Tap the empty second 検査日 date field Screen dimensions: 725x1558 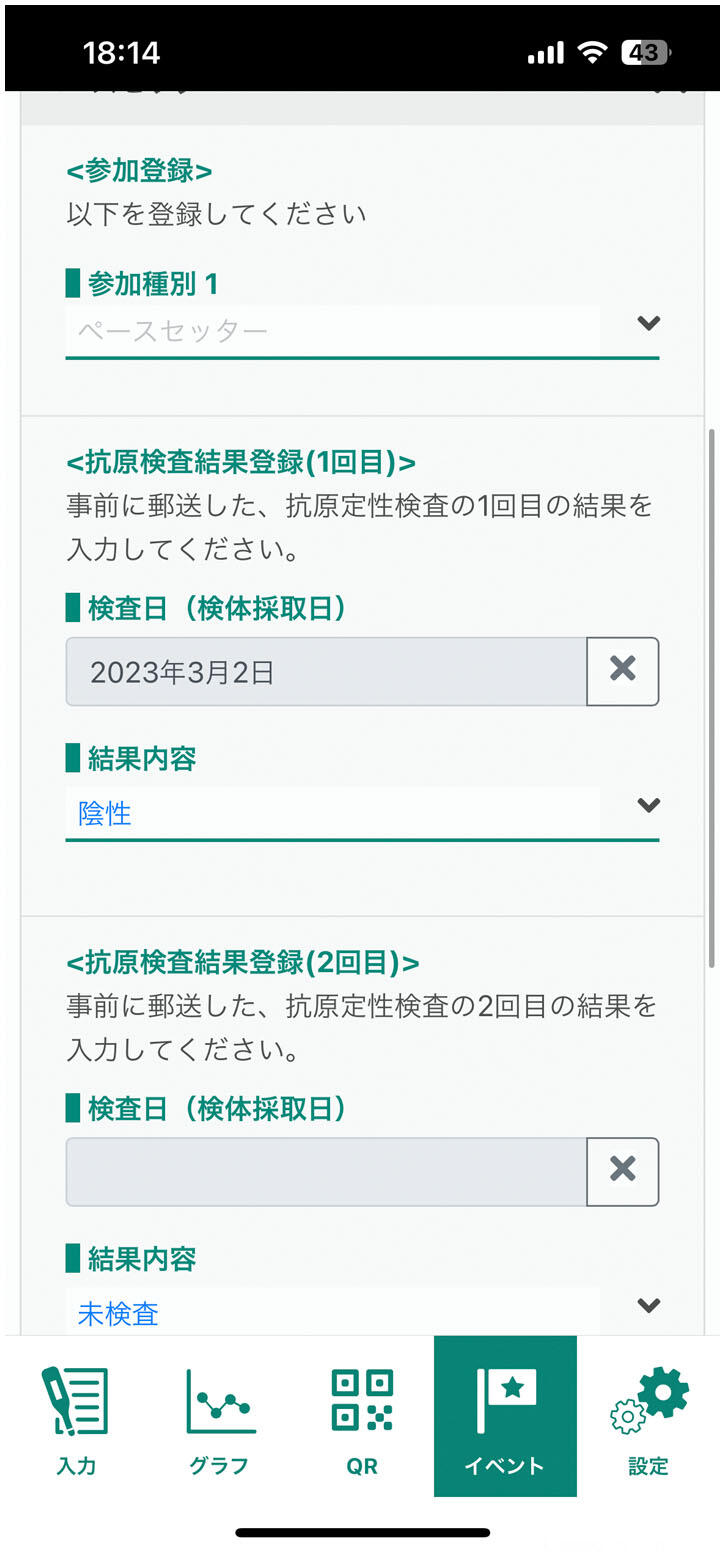coord(326,1172)
